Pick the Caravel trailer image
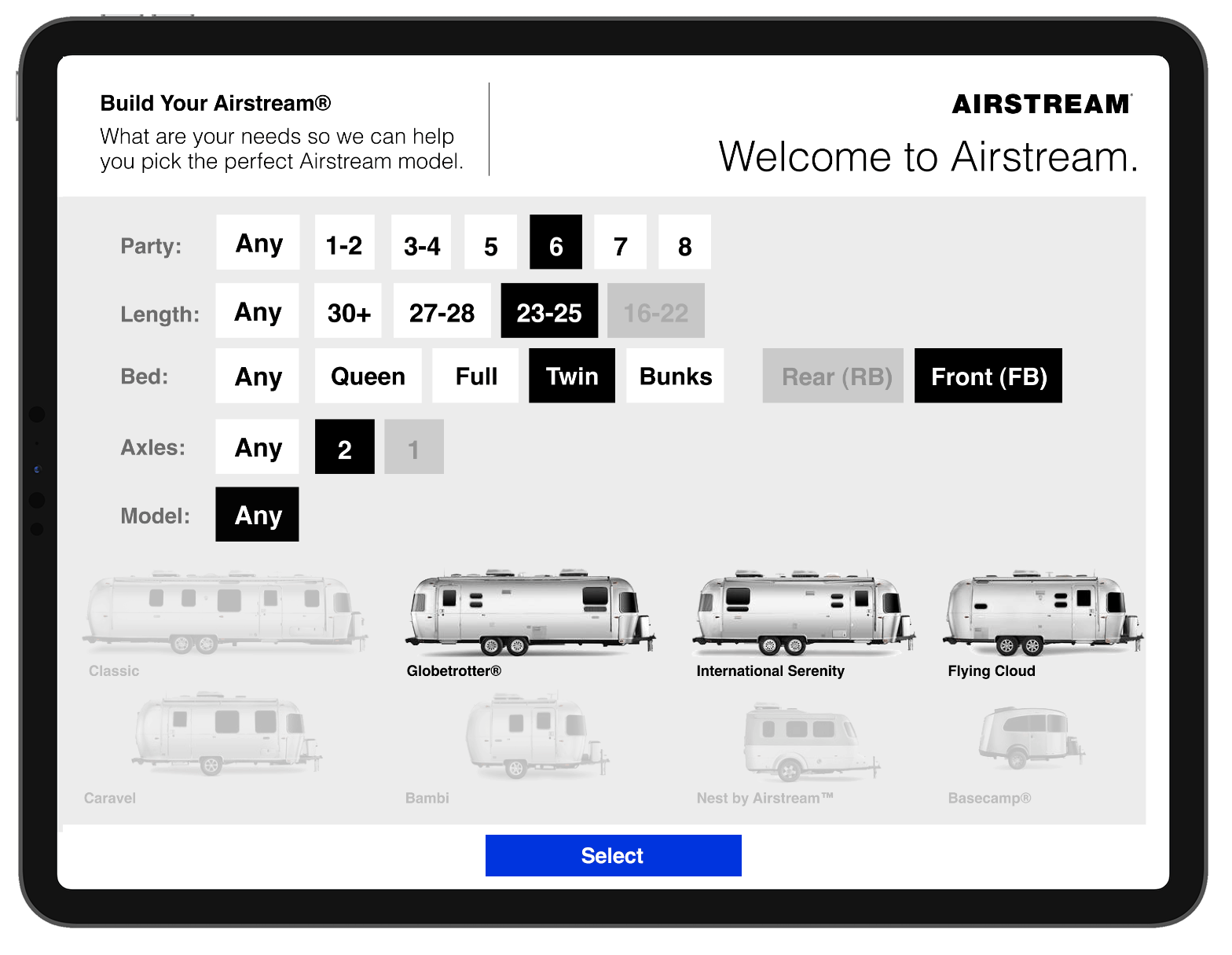Screen dimensions: 1232x955 (x=227, y=735)
